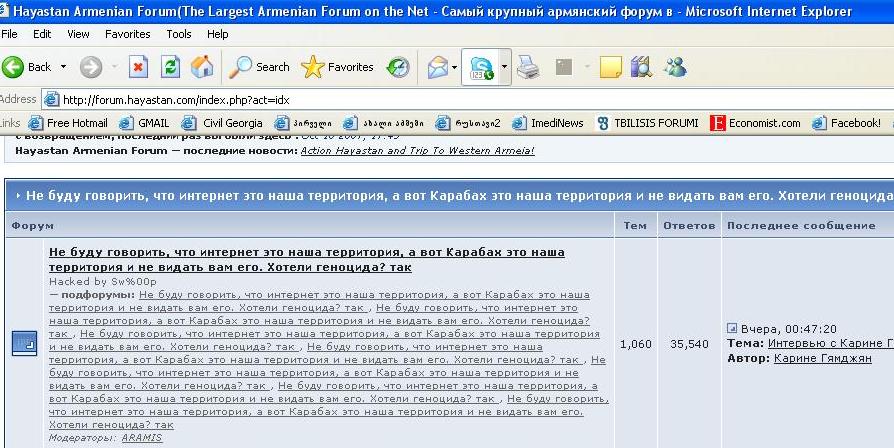Viewport: 894px width, 448px height.
Task: Launch the Messenger people icon
Action: coord(676,67)
